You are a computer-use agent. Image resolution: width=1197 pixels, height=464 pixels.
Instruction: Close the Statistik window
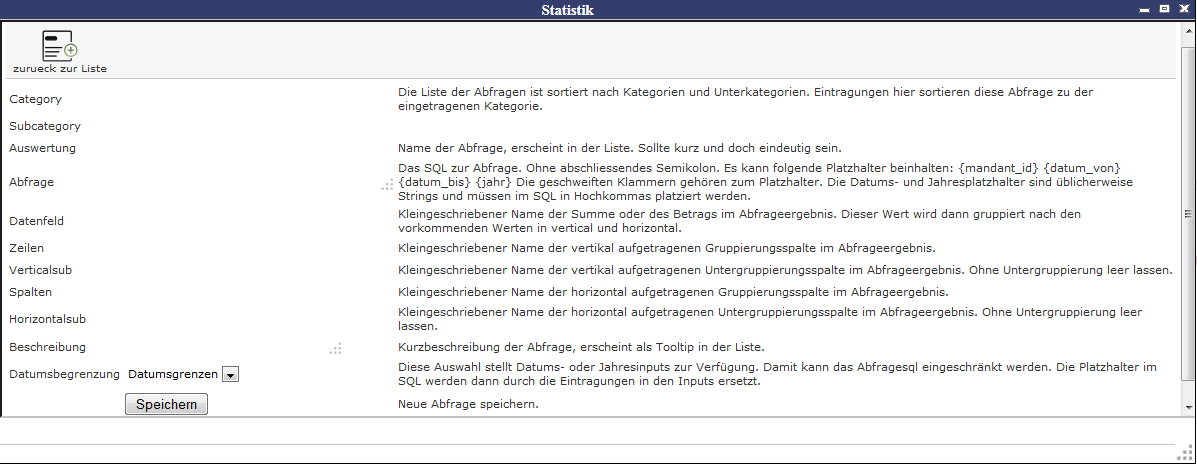[x=1183, y=9]
